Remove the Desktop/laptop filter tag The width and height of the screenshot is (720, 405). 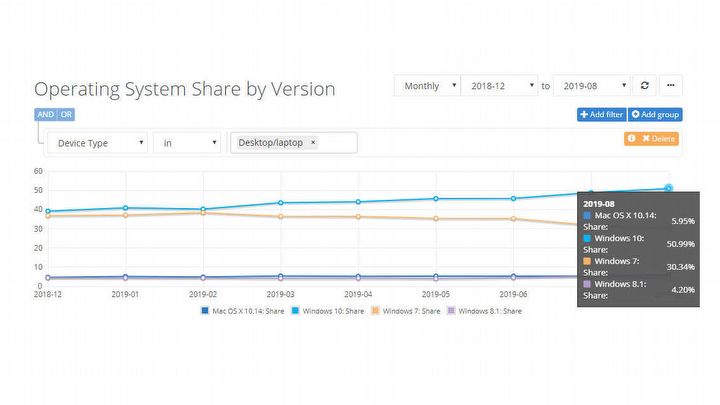(x=313, y=143)
